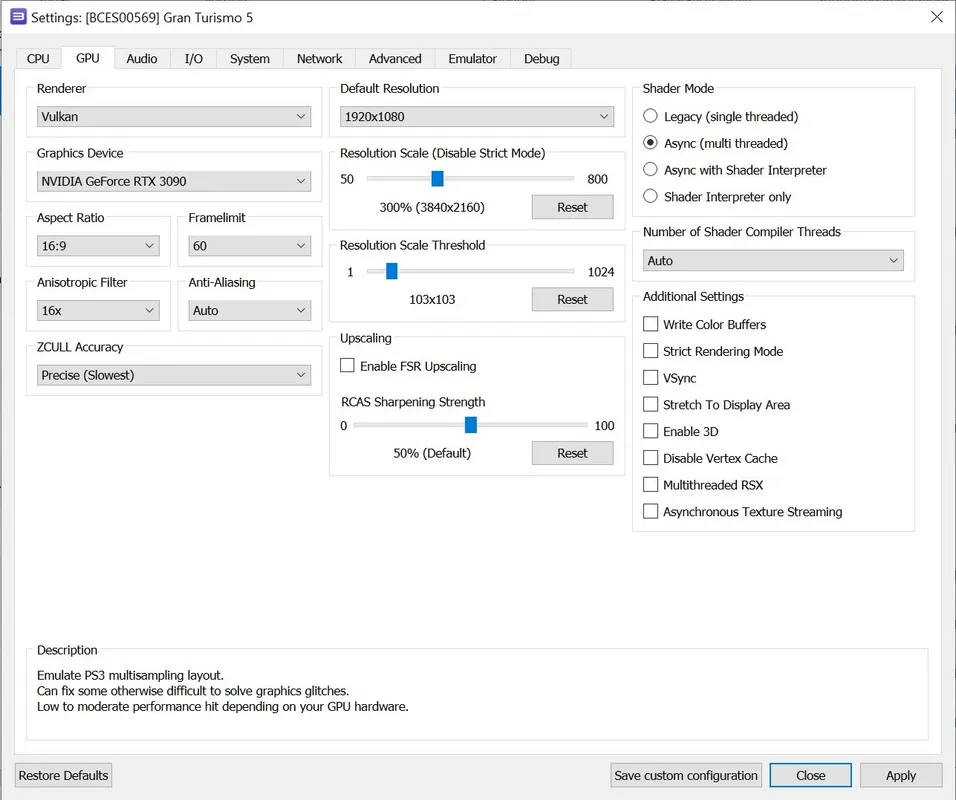Open the Anisotropic Filter 16x dropdown
Viewport: 956px width, 800px height.
coord(98,310)
